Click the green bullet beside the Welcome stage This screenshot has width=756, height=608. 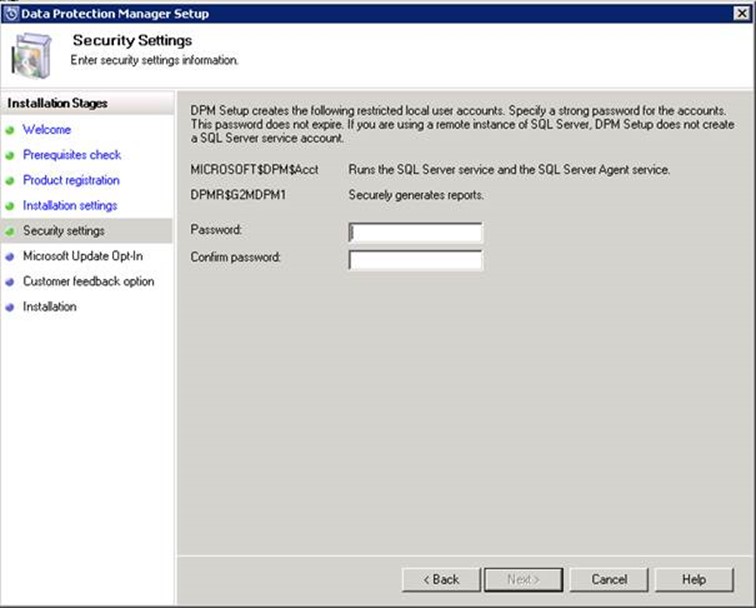coord(10,130)
